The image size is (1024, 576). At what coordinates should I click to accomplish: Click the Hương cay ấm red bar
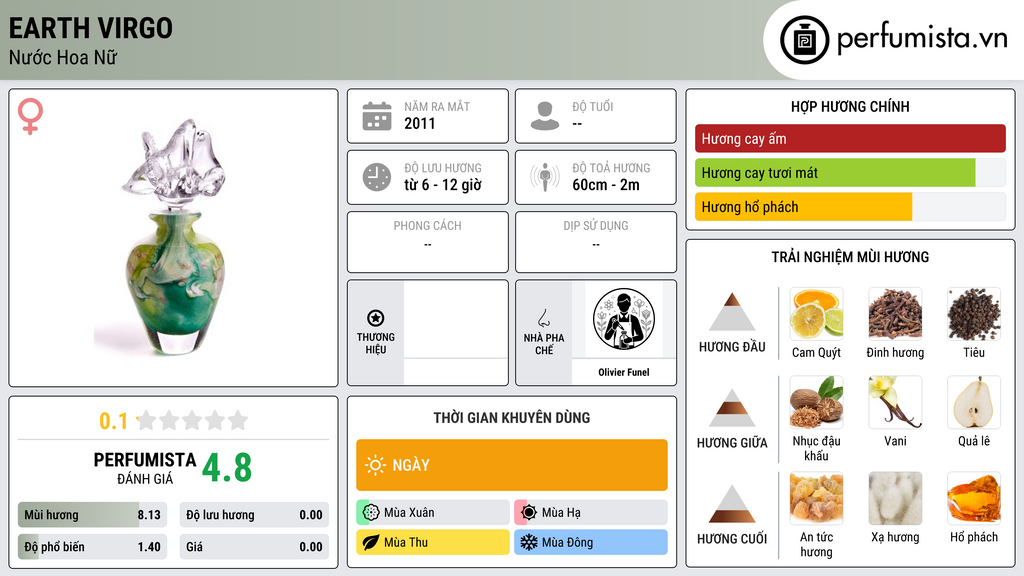point(850,138)
